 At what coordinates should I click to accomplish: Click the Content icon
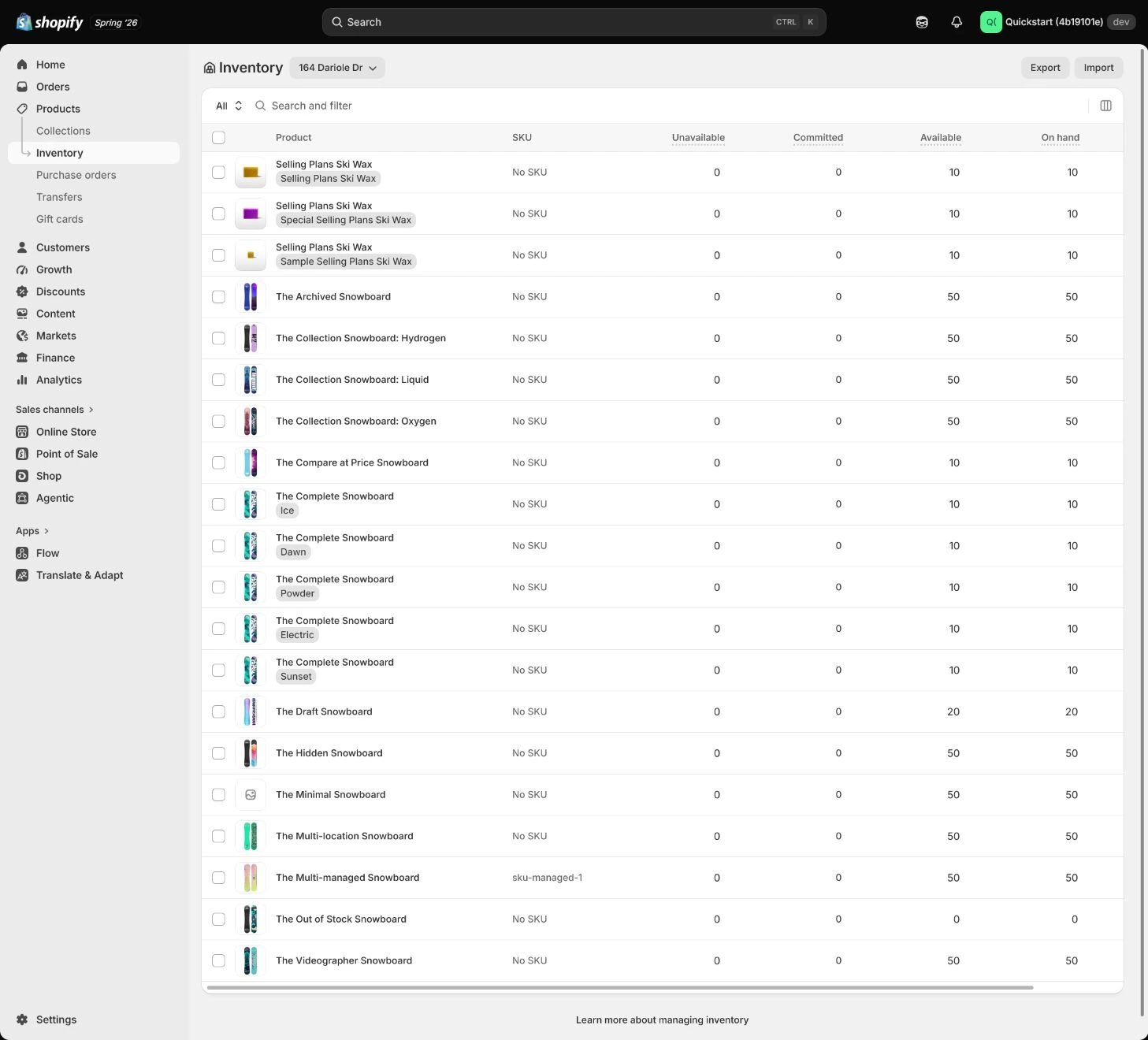22,314
